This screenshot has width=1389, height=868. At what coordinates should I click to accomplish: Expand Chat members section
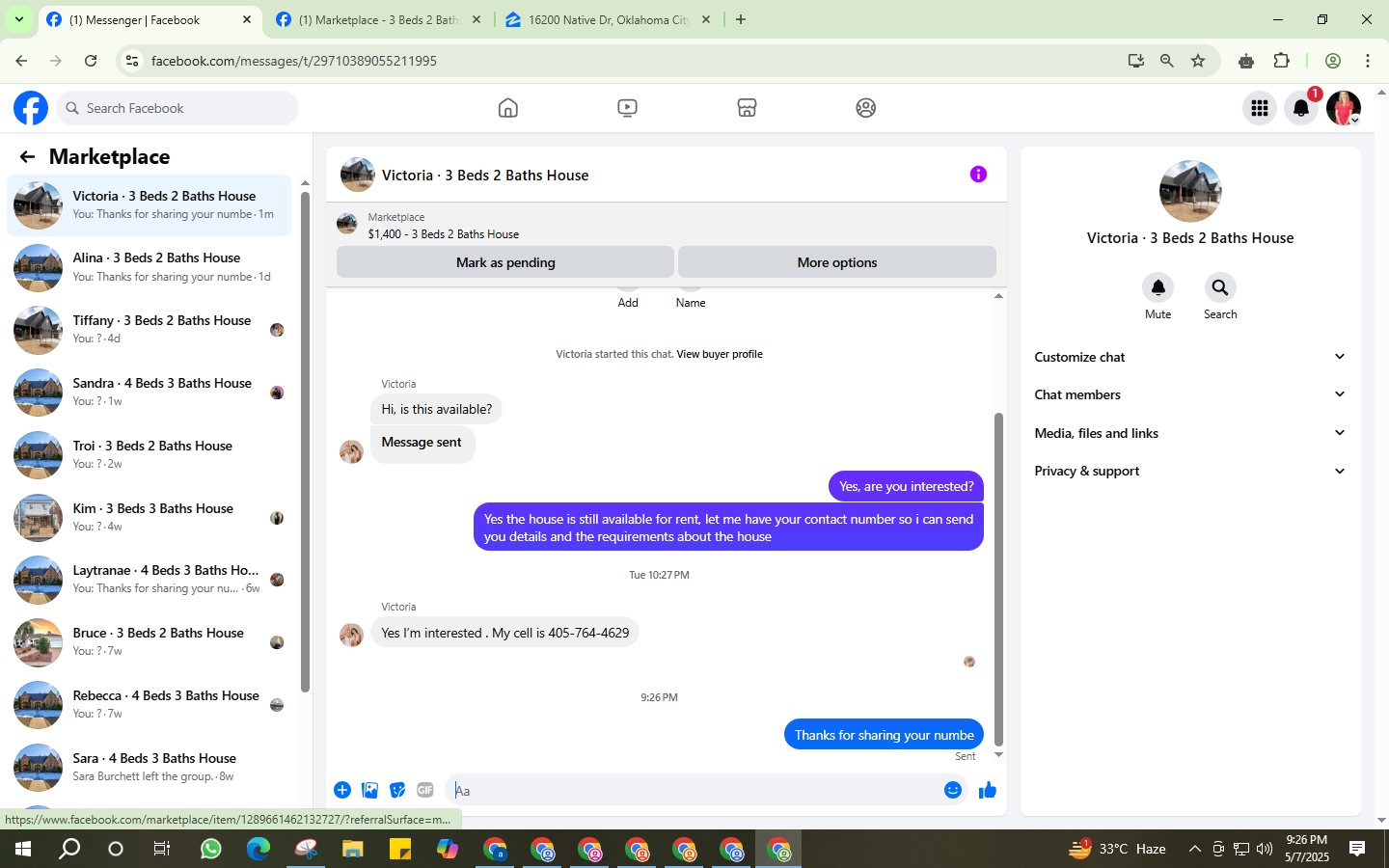click(1189, 394)
